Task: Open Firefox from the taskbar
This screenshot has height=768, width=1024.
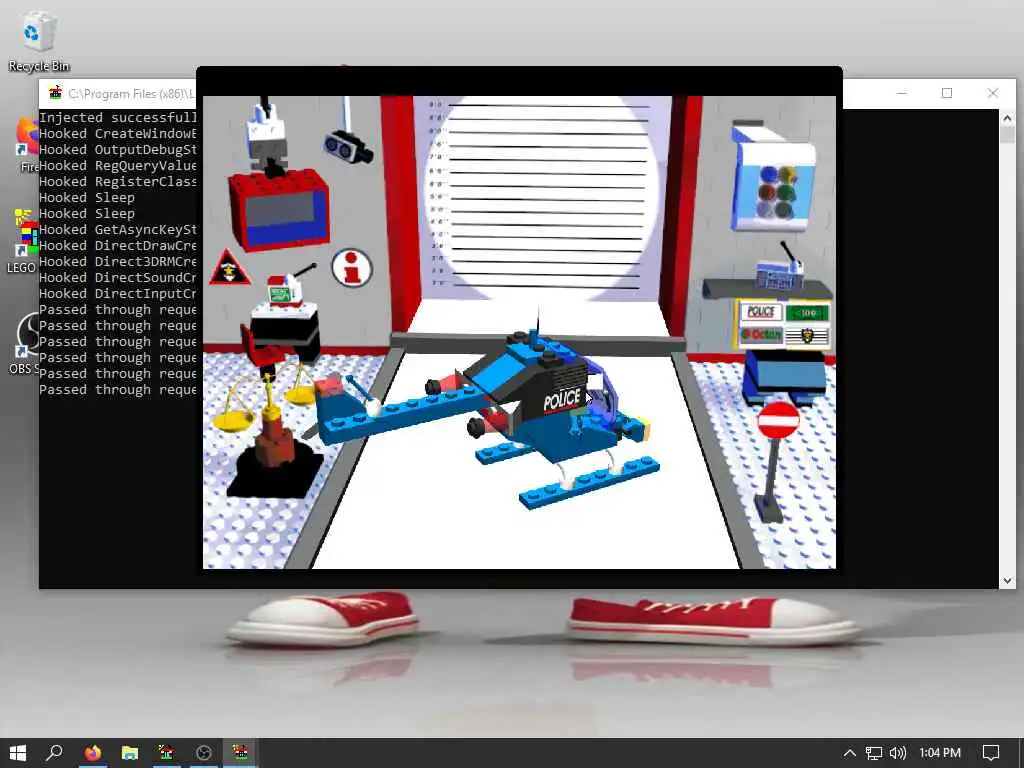Action: 93,753
